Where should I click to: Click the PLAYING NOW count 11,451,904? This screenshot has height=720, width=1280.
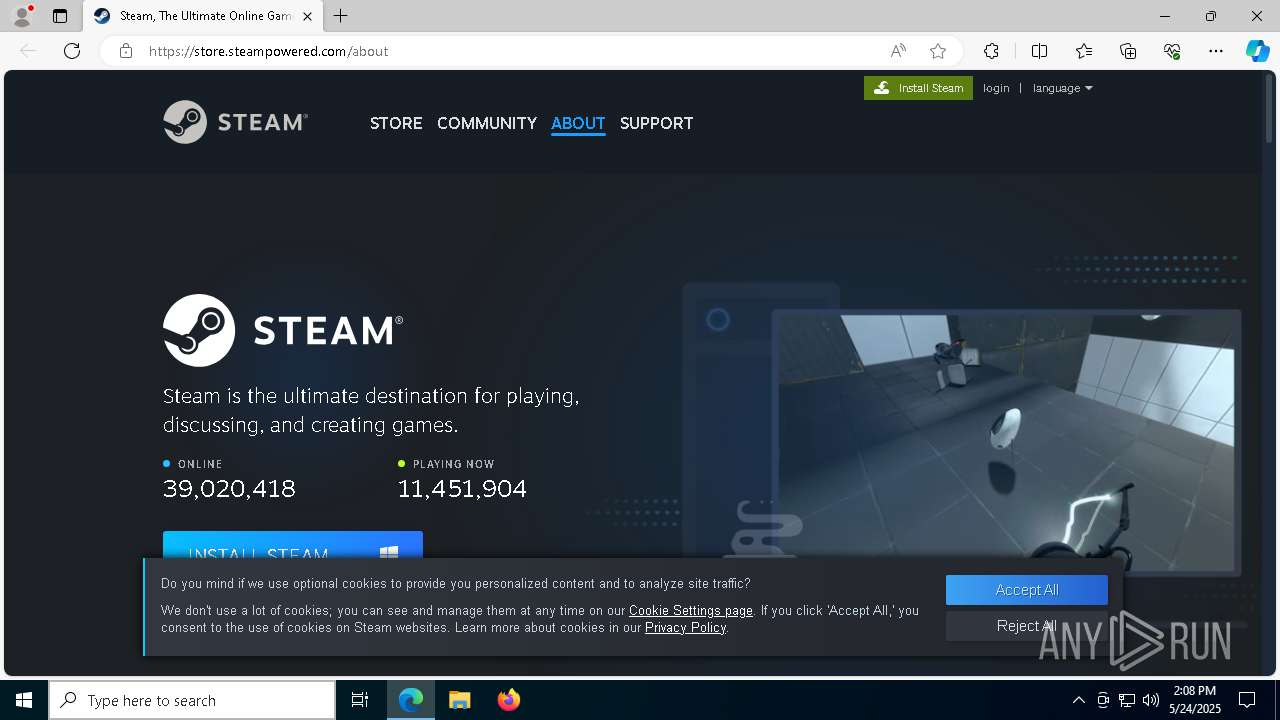click(x=462, y=488)
